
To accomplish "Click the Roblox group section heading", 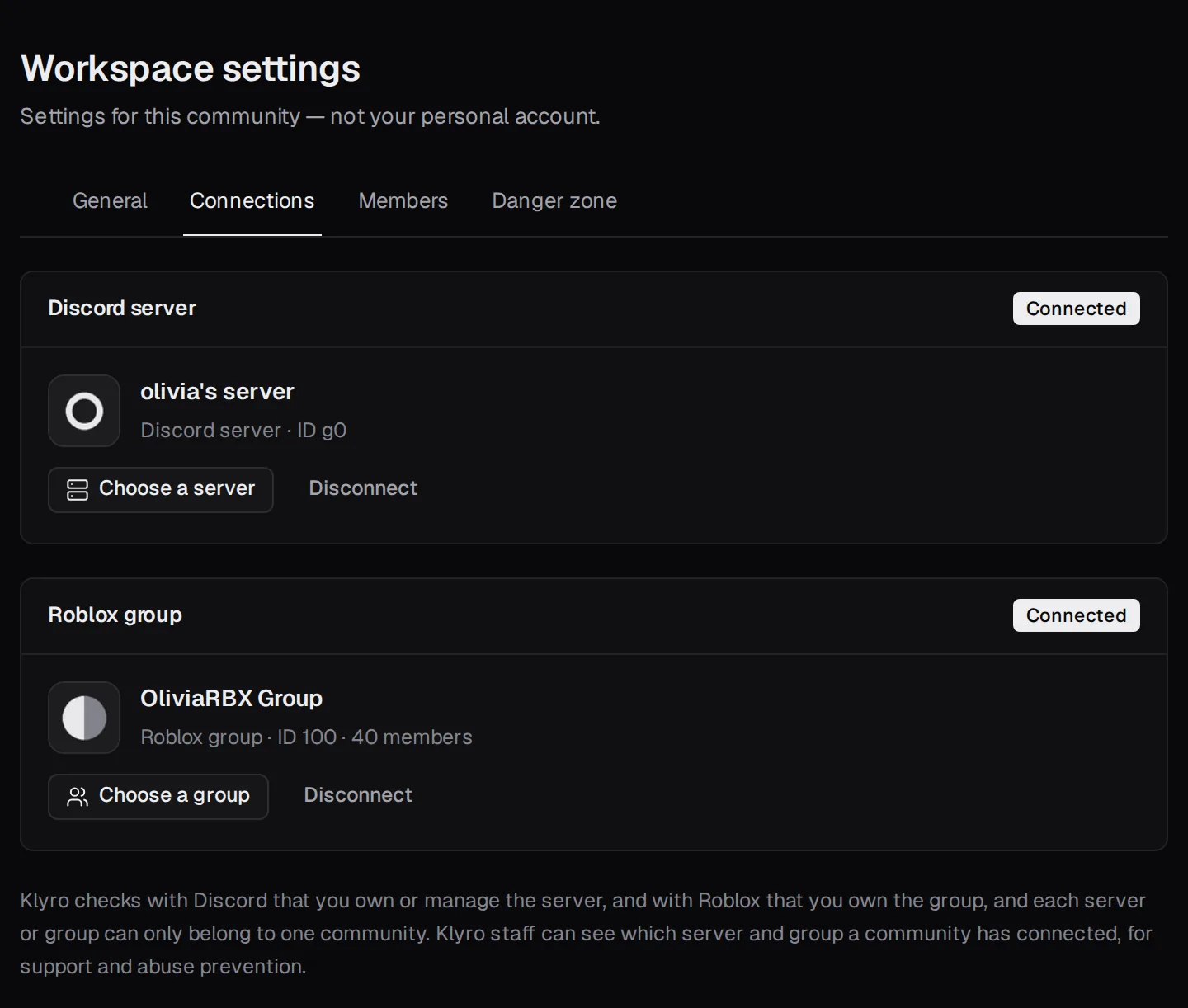I will coord(115,615).
